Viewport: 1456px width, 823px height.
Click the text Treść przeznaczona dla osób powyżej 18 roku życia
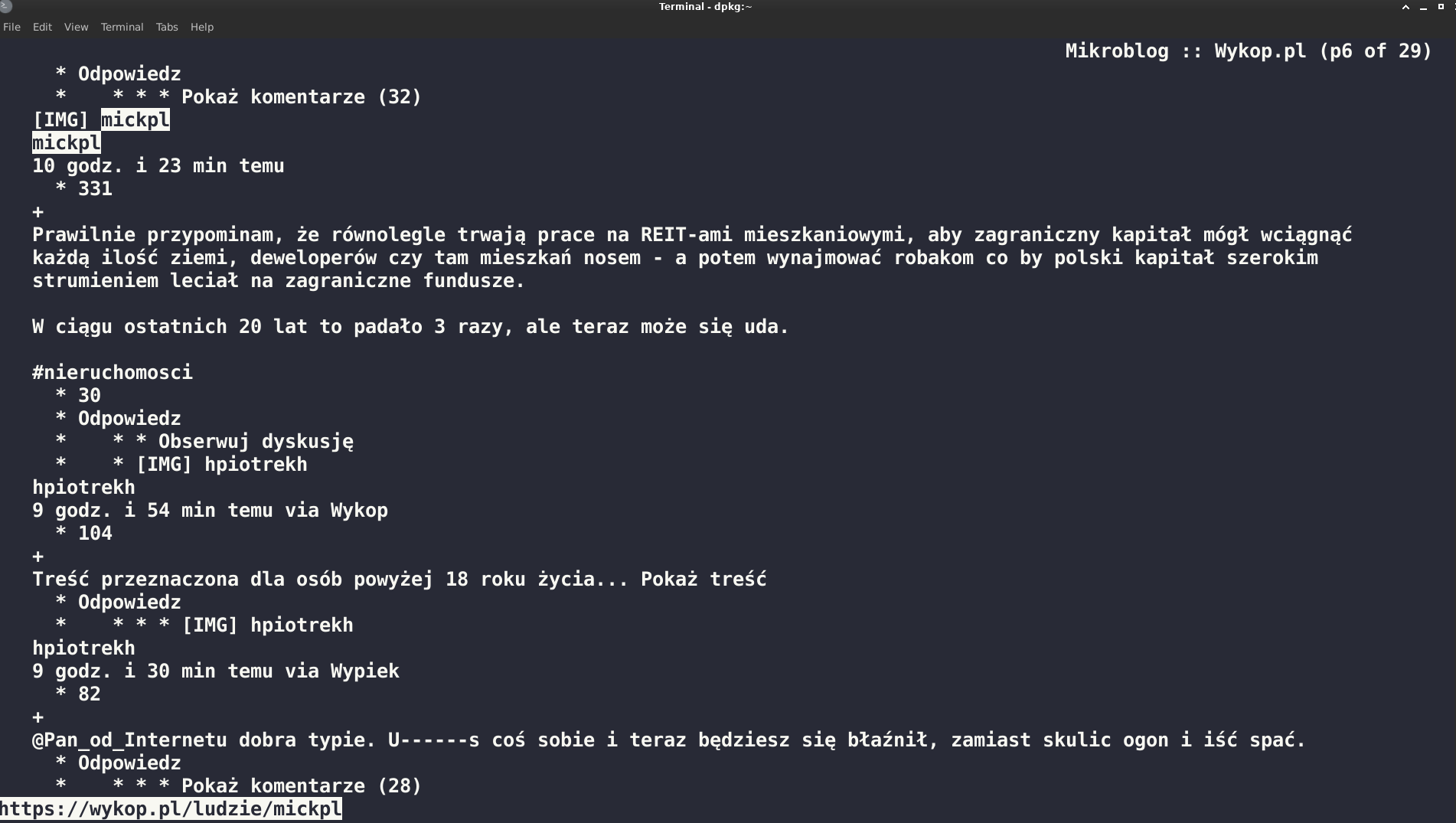[313, 580]
